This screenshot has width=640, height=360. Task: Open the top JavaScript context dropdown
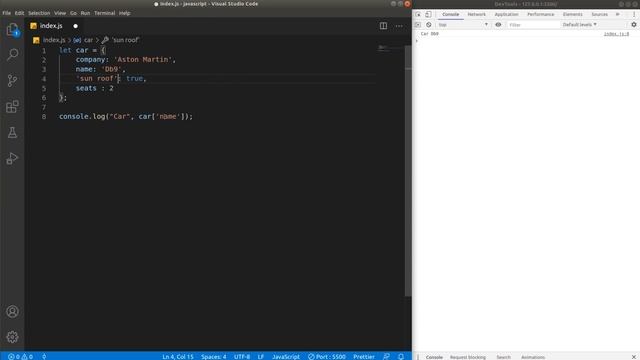[x=462, y=24]
